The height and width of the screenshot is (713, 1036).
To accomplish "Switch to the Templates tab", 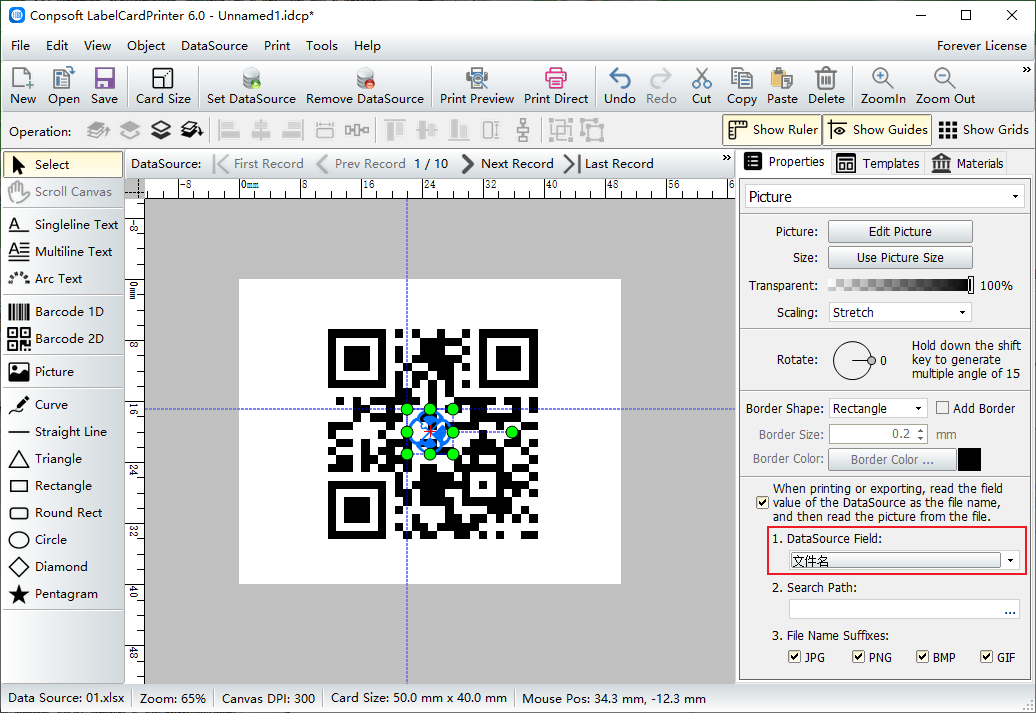I will tap(878, 163).
